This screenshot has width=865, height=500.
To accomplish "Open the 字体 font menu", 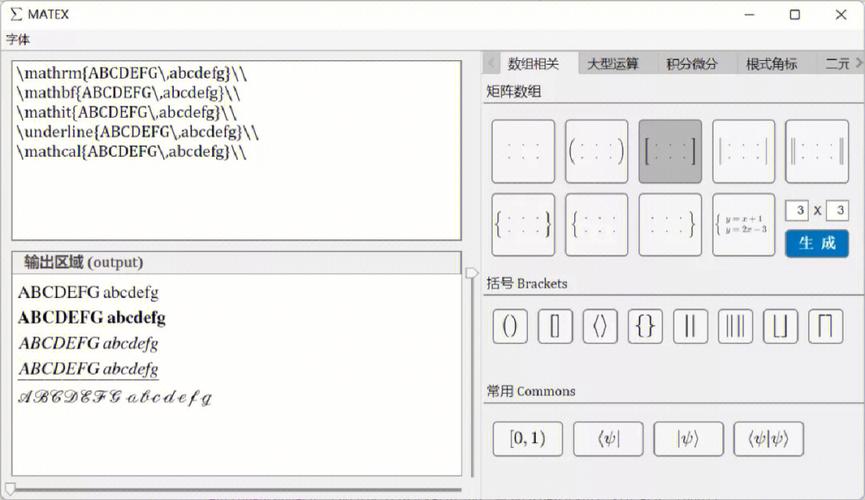I will pos(18,39).
